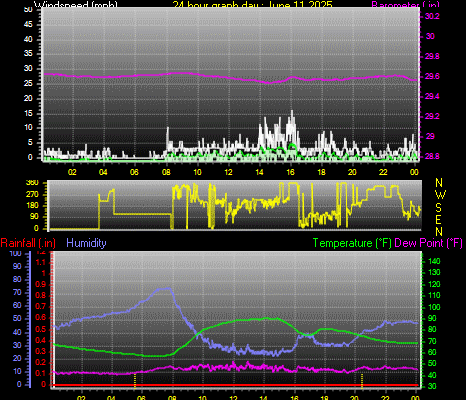This screenshot has width=466, height=400.
Task: Click yellow dotted marker after hour 20
Action: click(x=362, y=381)
